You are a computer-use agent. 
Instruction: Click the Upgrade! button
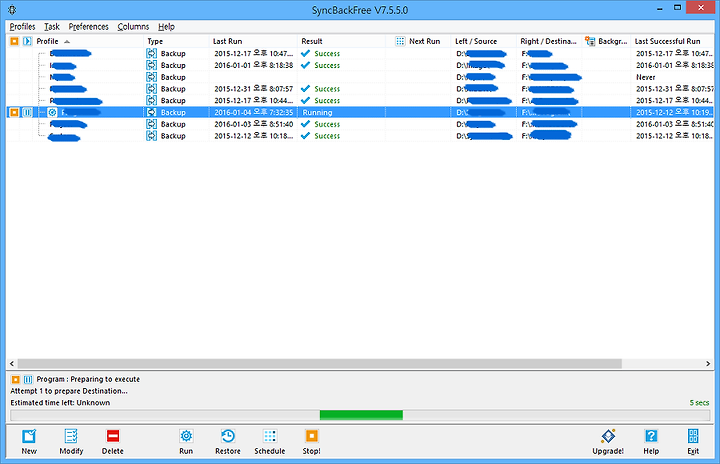click(x=608, y=441)
